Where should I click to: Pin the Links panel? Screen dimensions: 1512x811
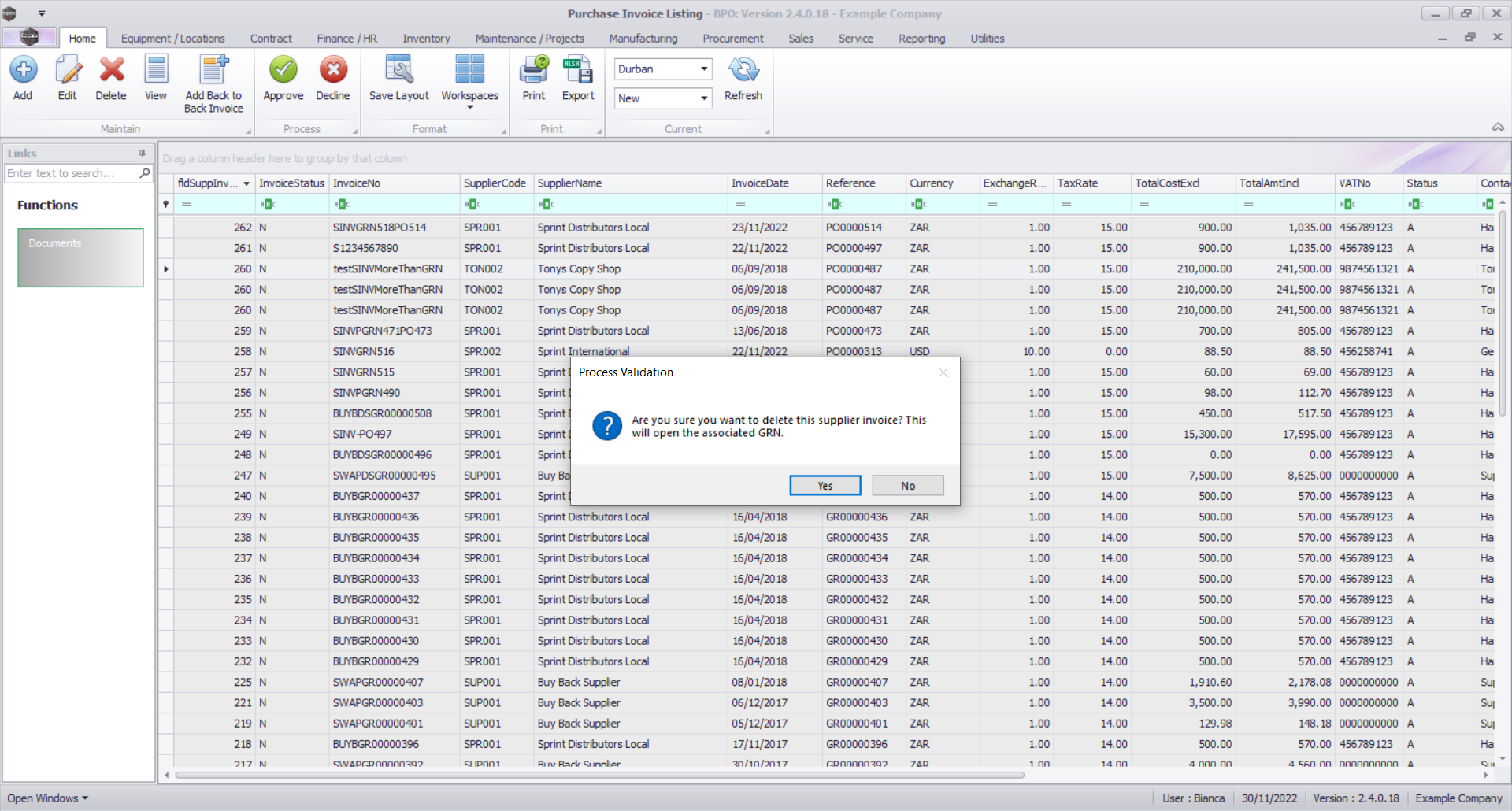[x=143, y=154]
